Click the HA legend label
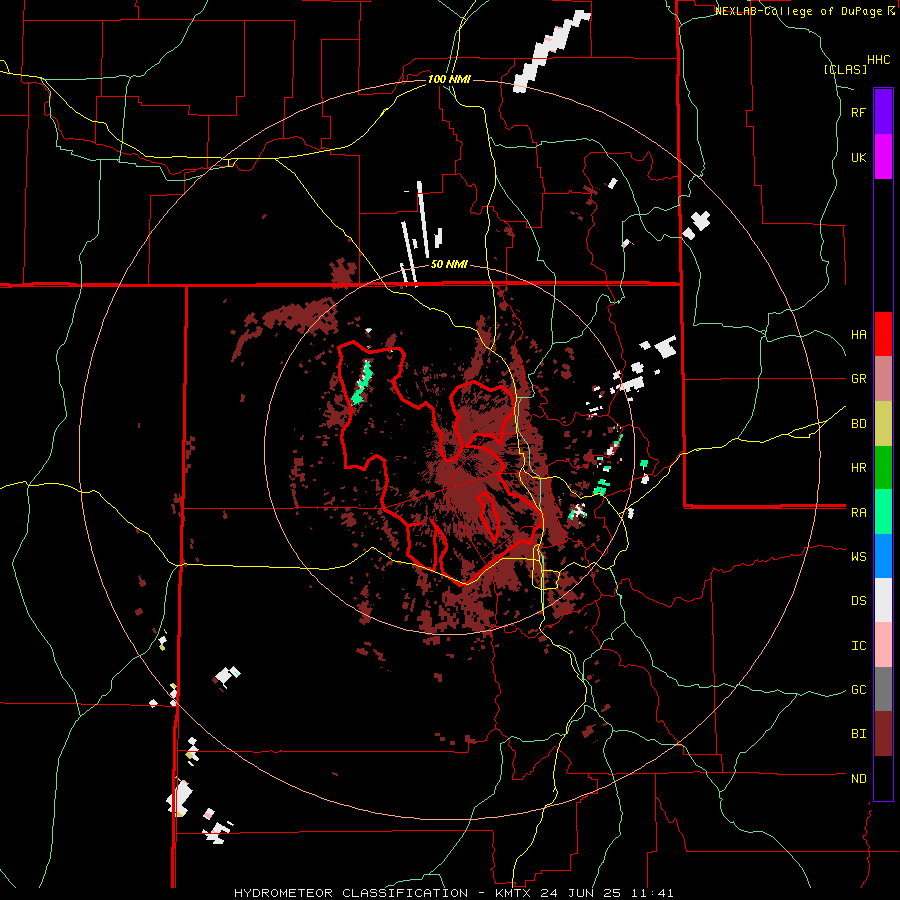The image size is (900, 900). point(858,335)
